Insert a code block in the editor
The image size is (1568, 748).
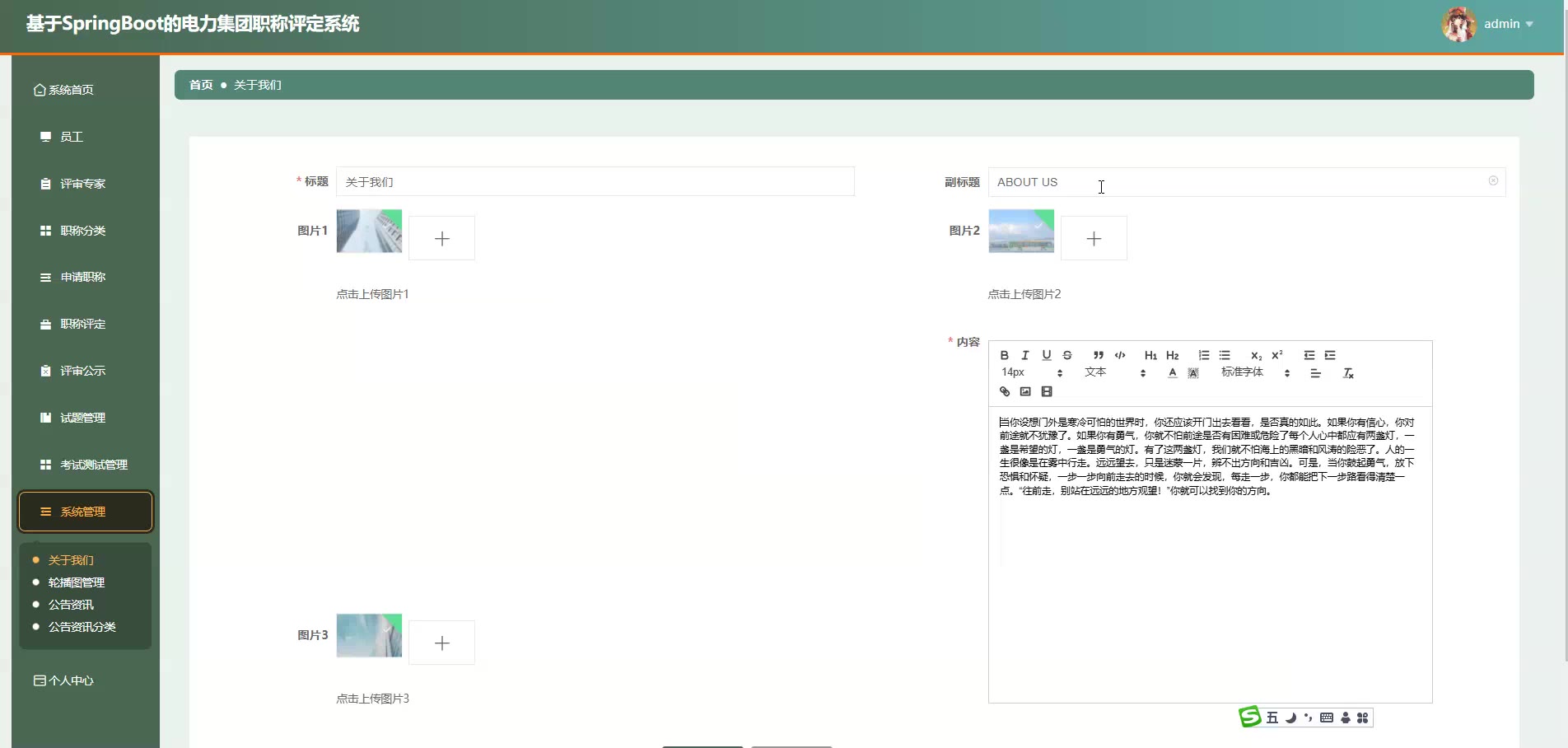click(x=1120, y=355)
